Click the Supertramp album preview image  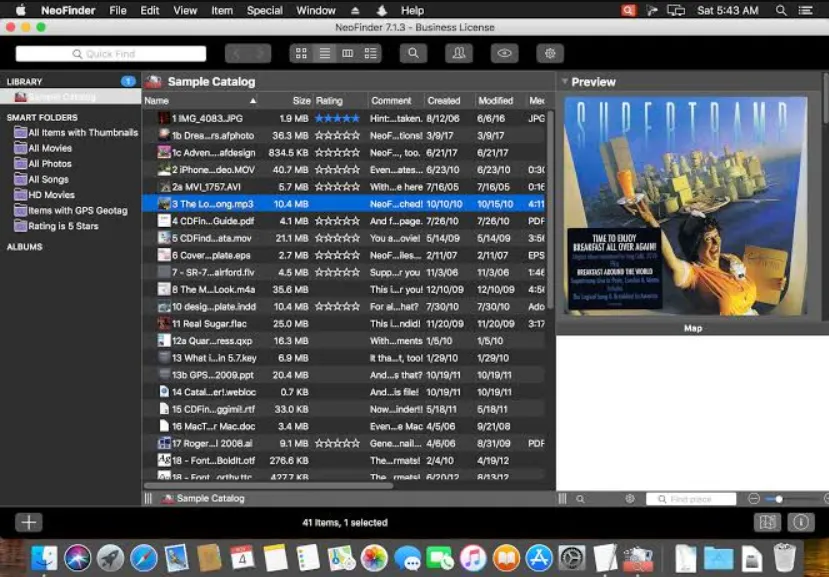(685, 206)
